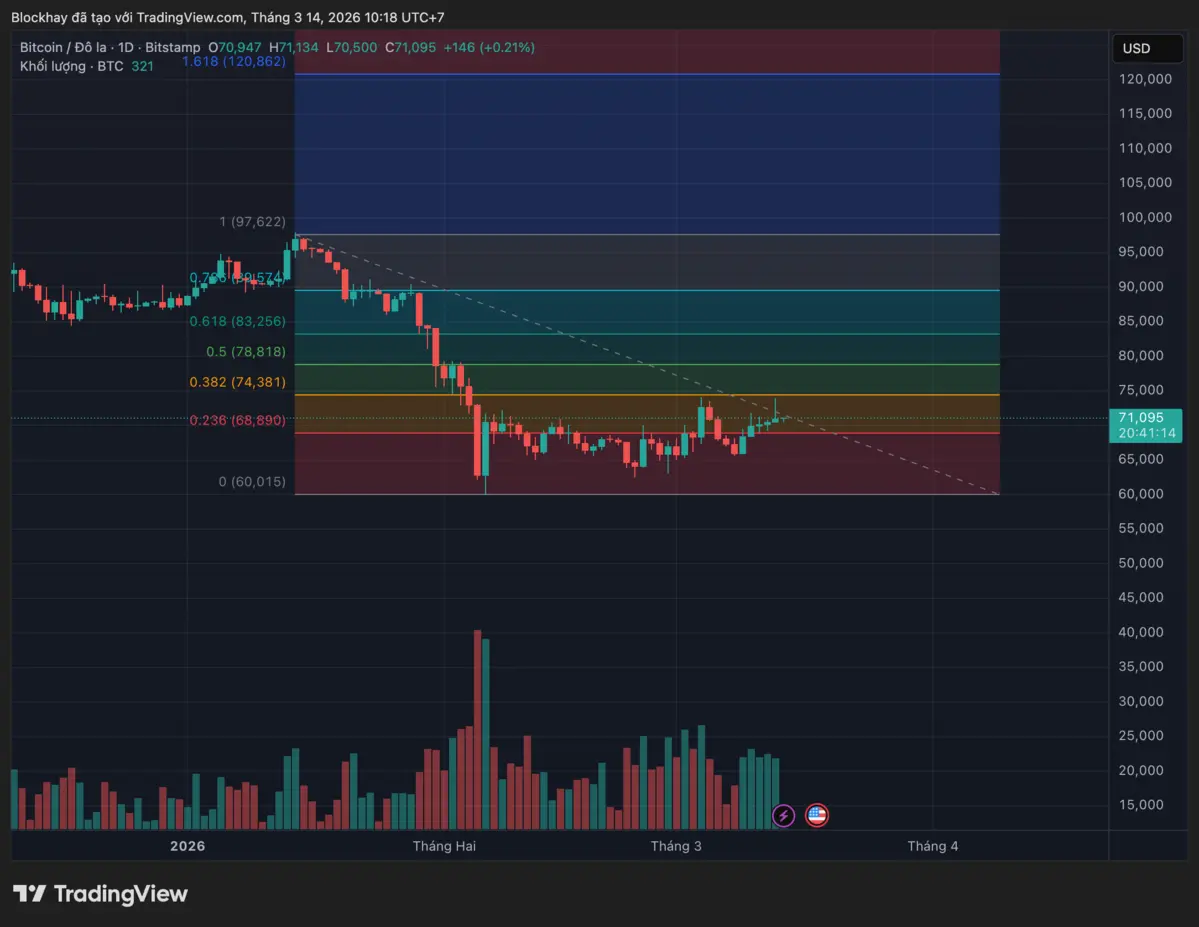Open the USD currency selector
This screenshot has width=1199, height=927.
(x=1144, y=48)
